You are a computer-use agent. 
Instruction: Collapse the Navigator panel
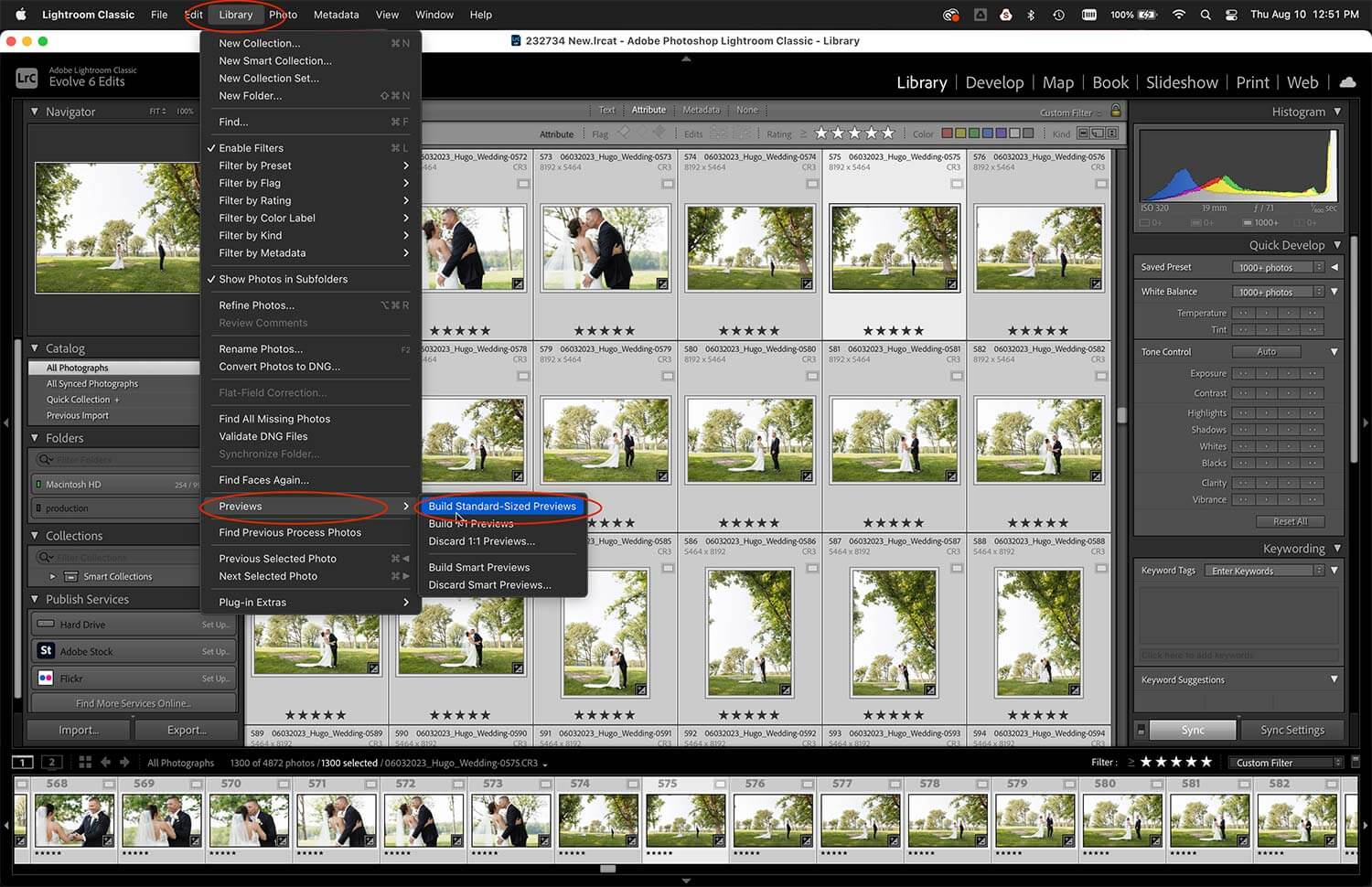point(35,112)
